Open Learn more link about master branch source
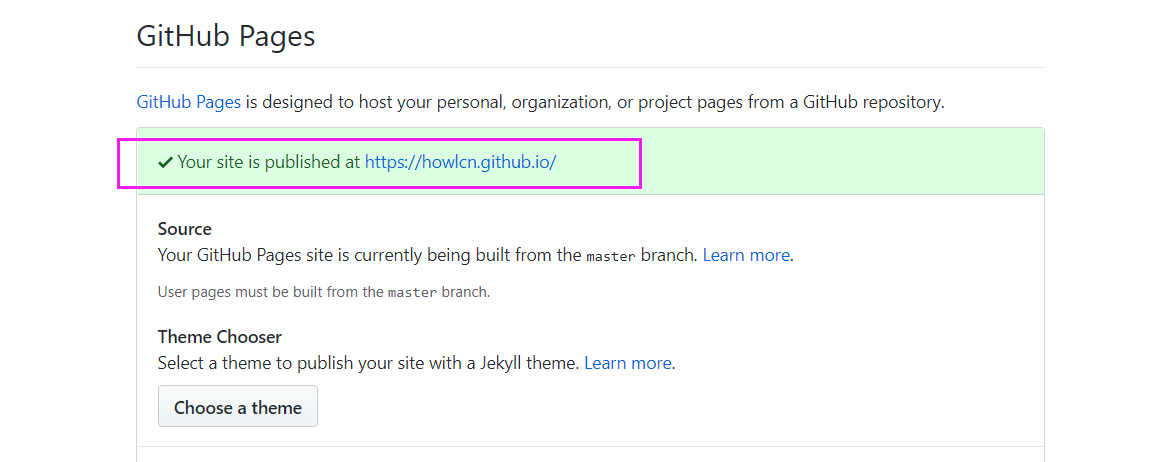The width and height of the screenshot is (1151, 462). (x=746, y=256)
